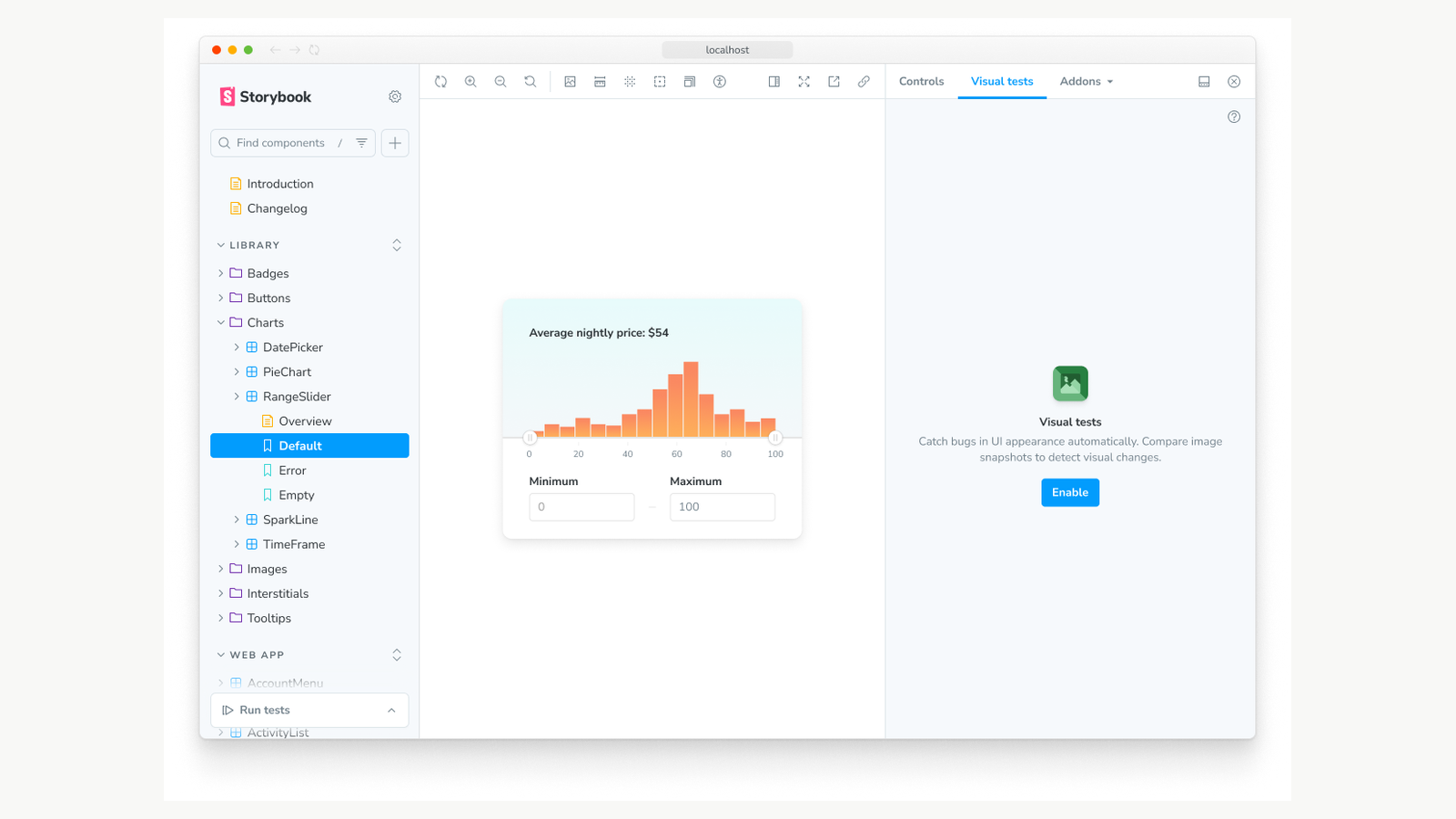Click the Enable visual tests button

tap(1070, 492)
